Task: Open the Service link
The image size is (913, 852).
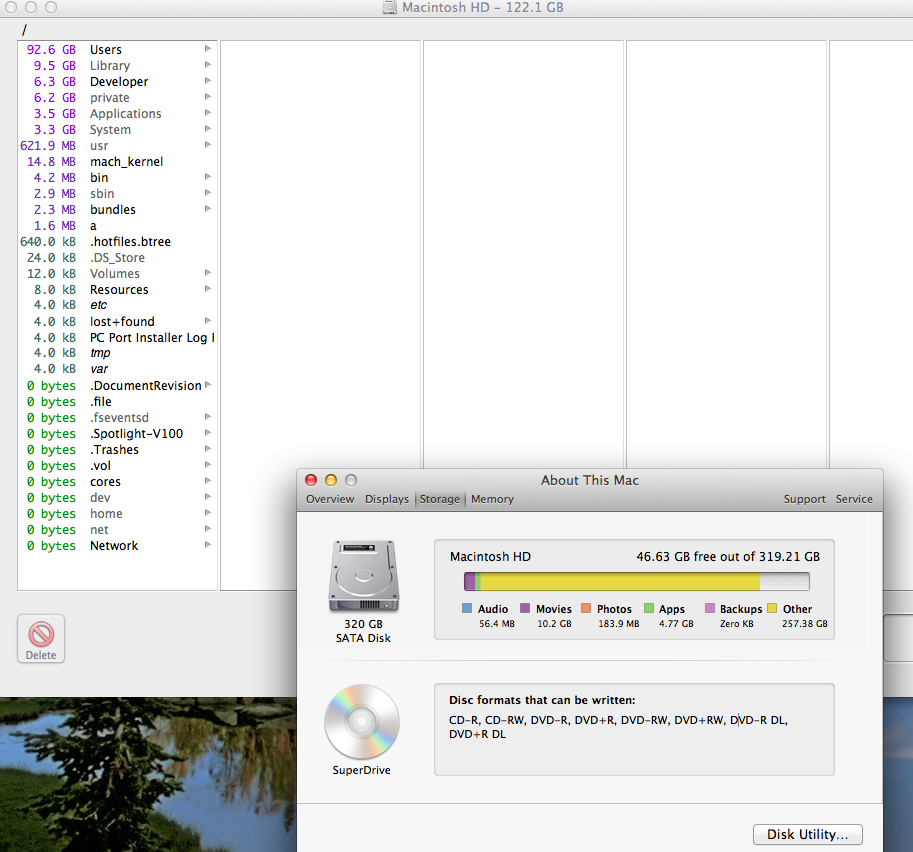Action: [854, 499]
